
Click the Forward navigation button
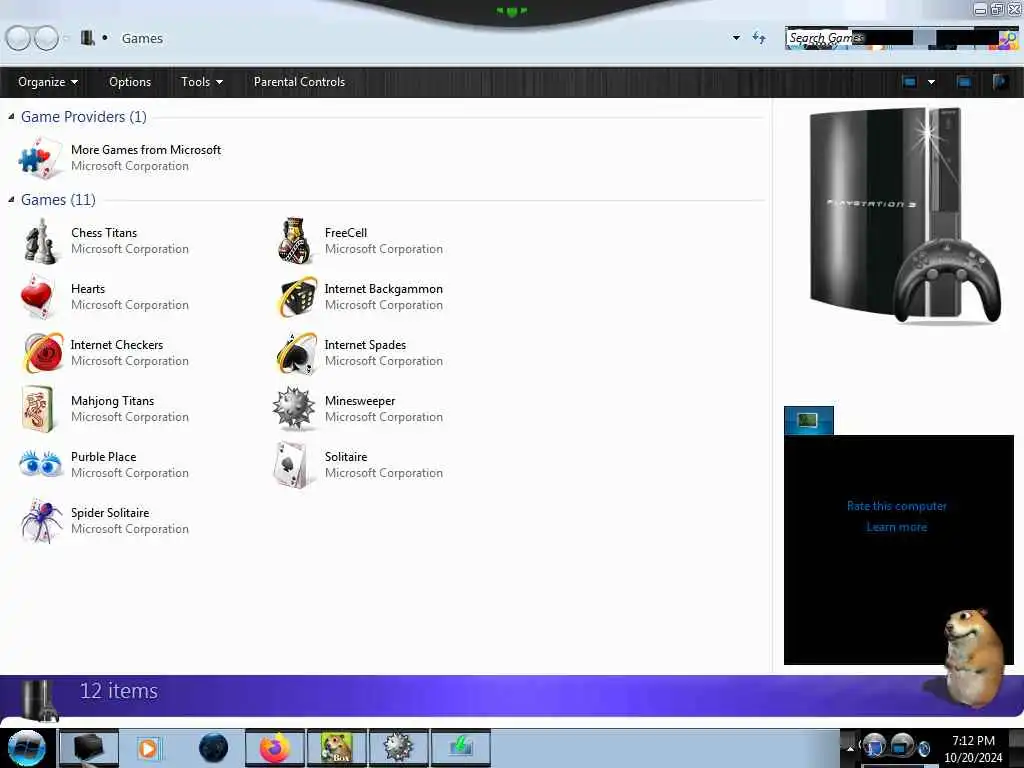[46, 38]
